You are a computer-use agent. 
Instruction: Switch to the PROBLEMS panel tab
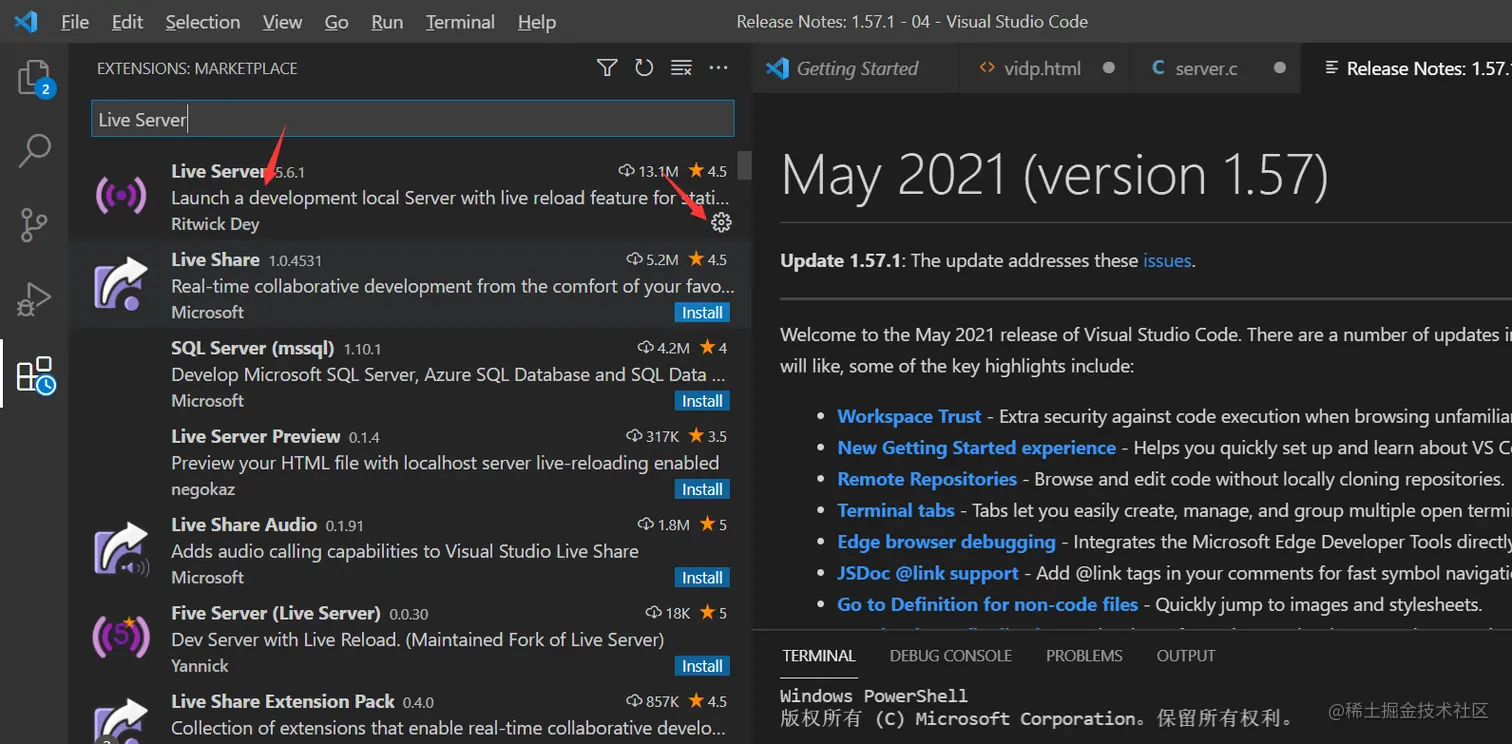click(1084, 656)
